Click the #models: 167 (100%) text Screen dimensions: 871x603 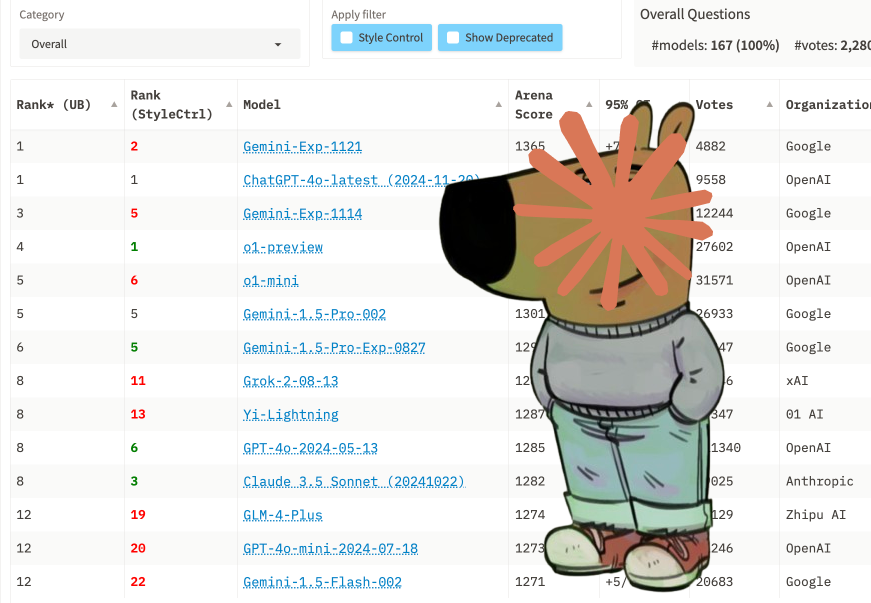(x=715, y=45)
